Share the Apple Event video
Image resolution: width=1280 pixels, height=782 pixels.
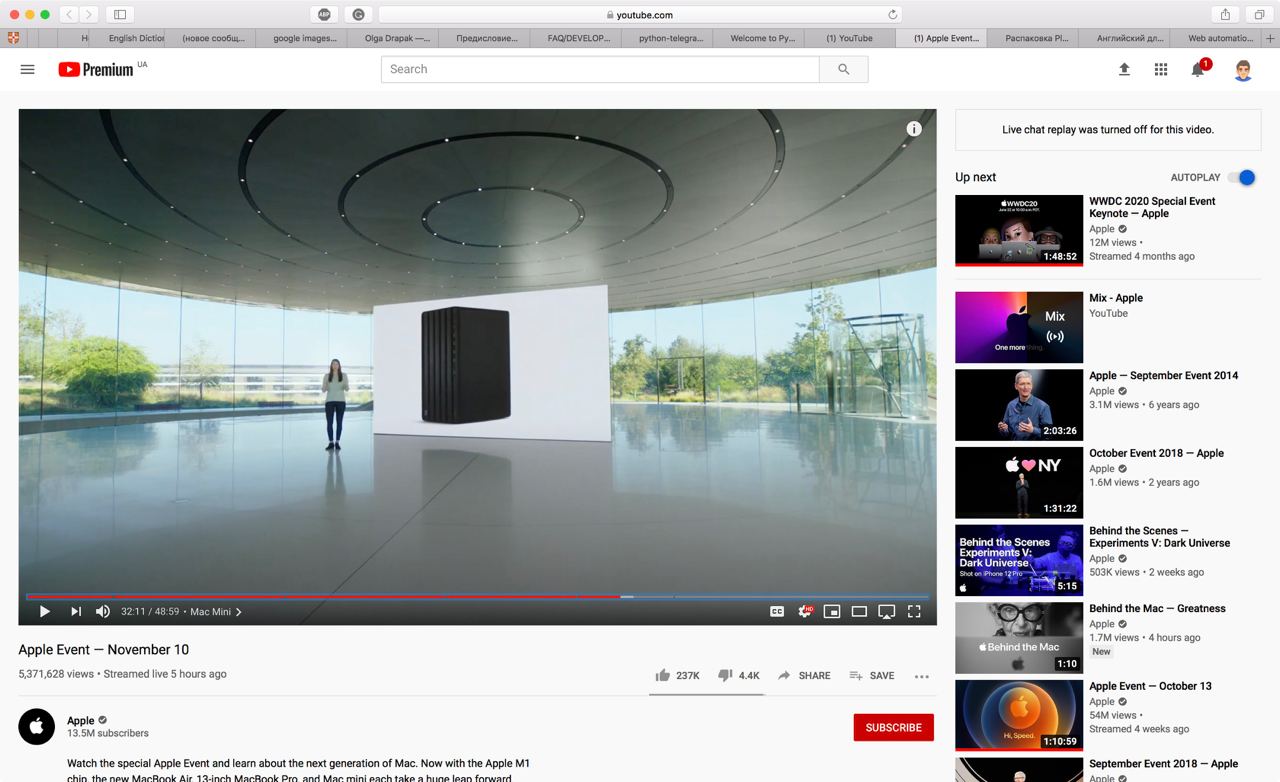804,675
